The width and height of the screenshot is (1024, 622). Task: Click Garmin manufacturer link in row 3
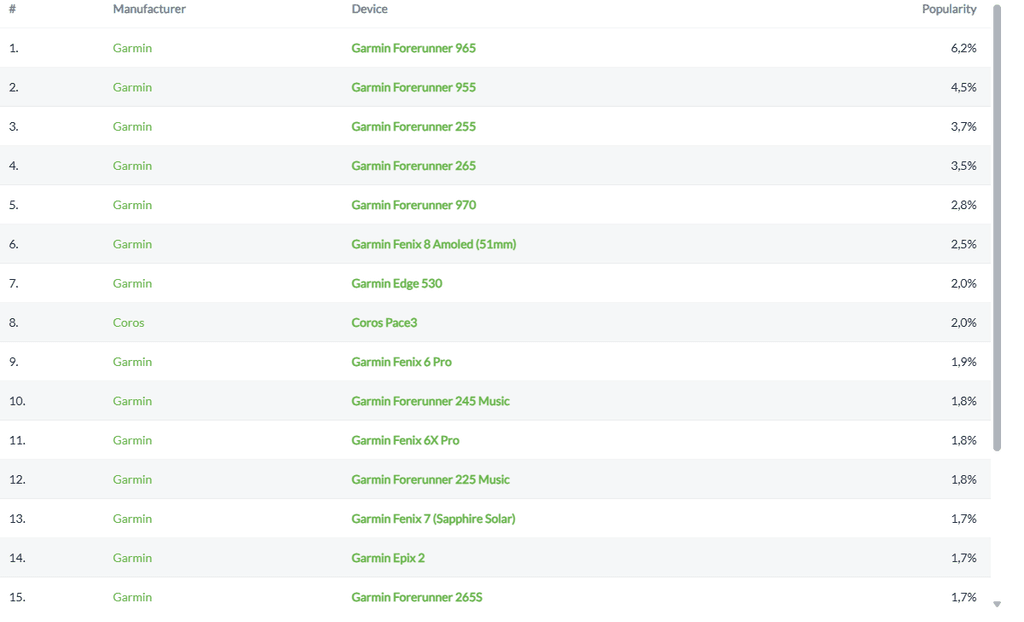pos(132,126)
